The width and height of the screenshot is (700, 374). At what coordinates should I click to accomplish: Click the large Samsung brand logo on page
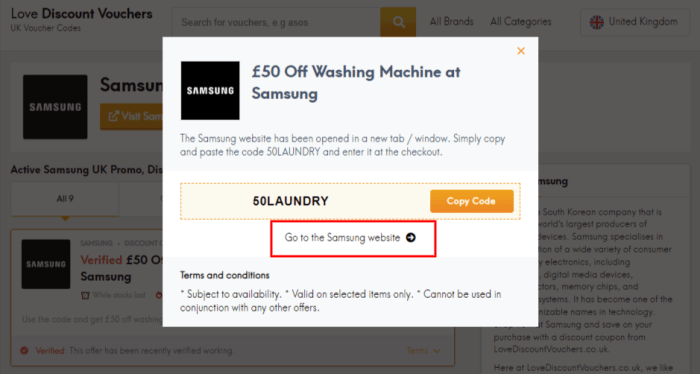pos(55,107)
